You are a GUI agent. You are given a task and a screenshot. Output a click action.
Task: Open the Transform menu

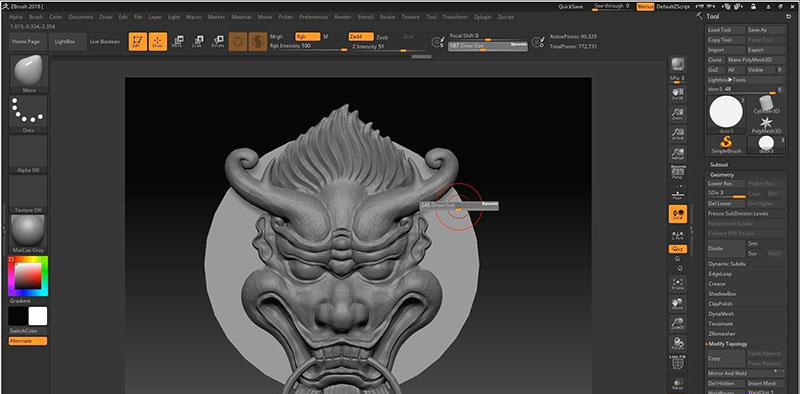click(x=455, y=17)
